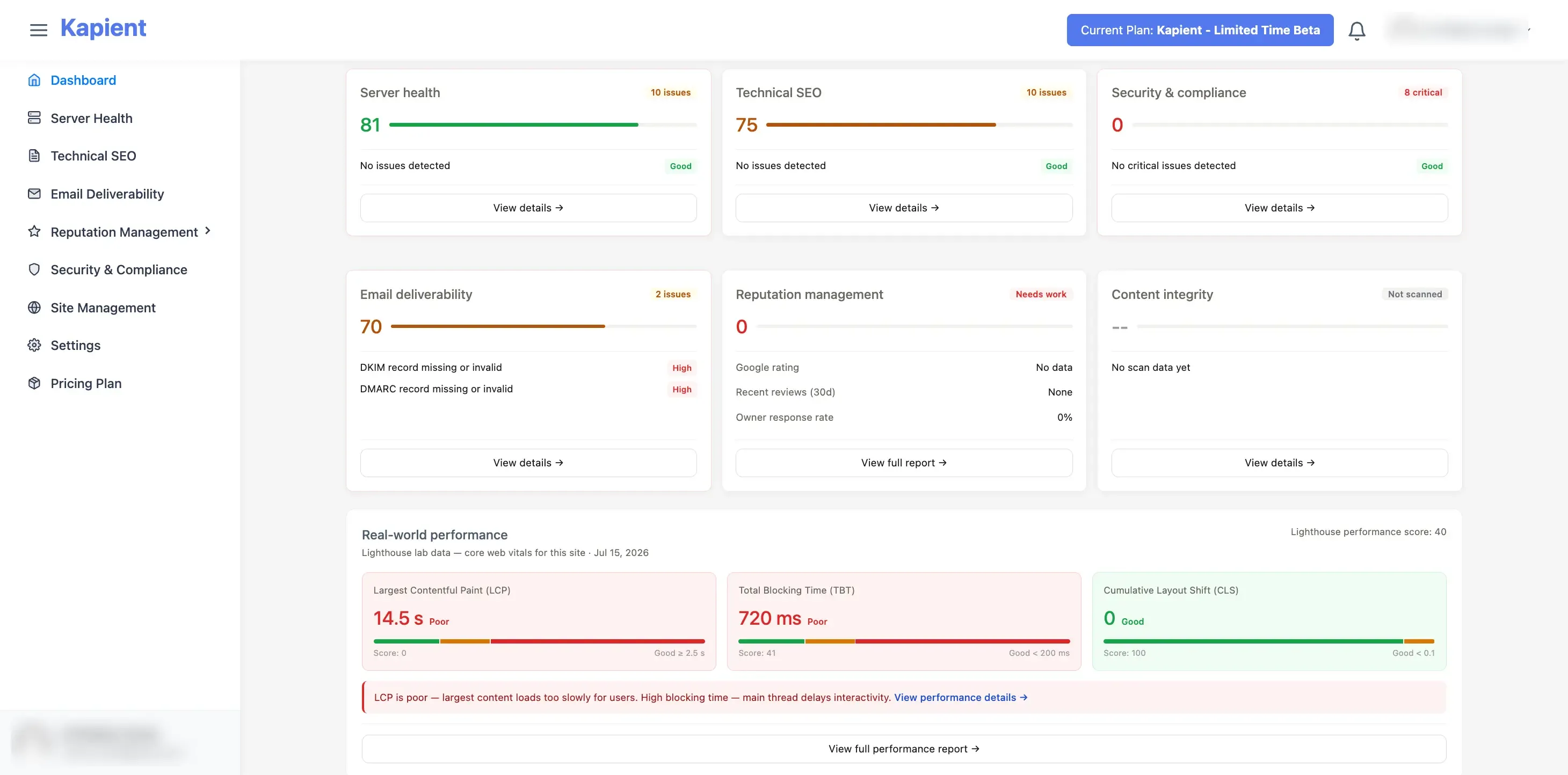Open Site Management sidebar item
Viewport: 1568px width, 775px height.
pos(103,308)
